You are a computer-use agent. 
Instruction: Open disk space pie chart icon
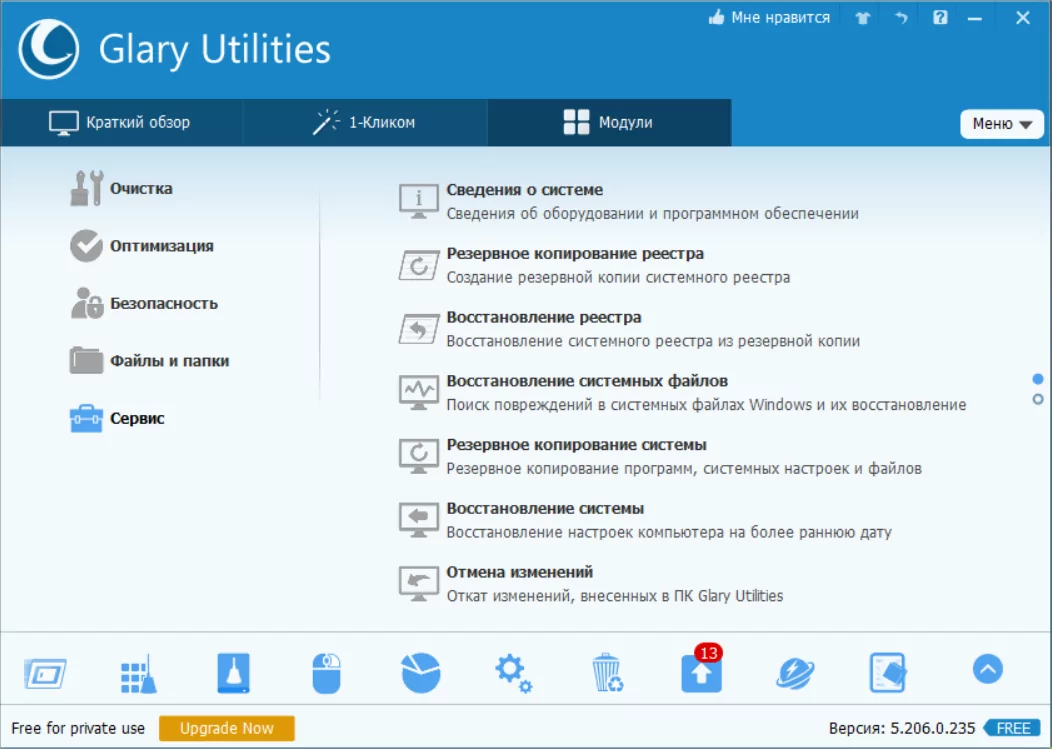point(421,672)
